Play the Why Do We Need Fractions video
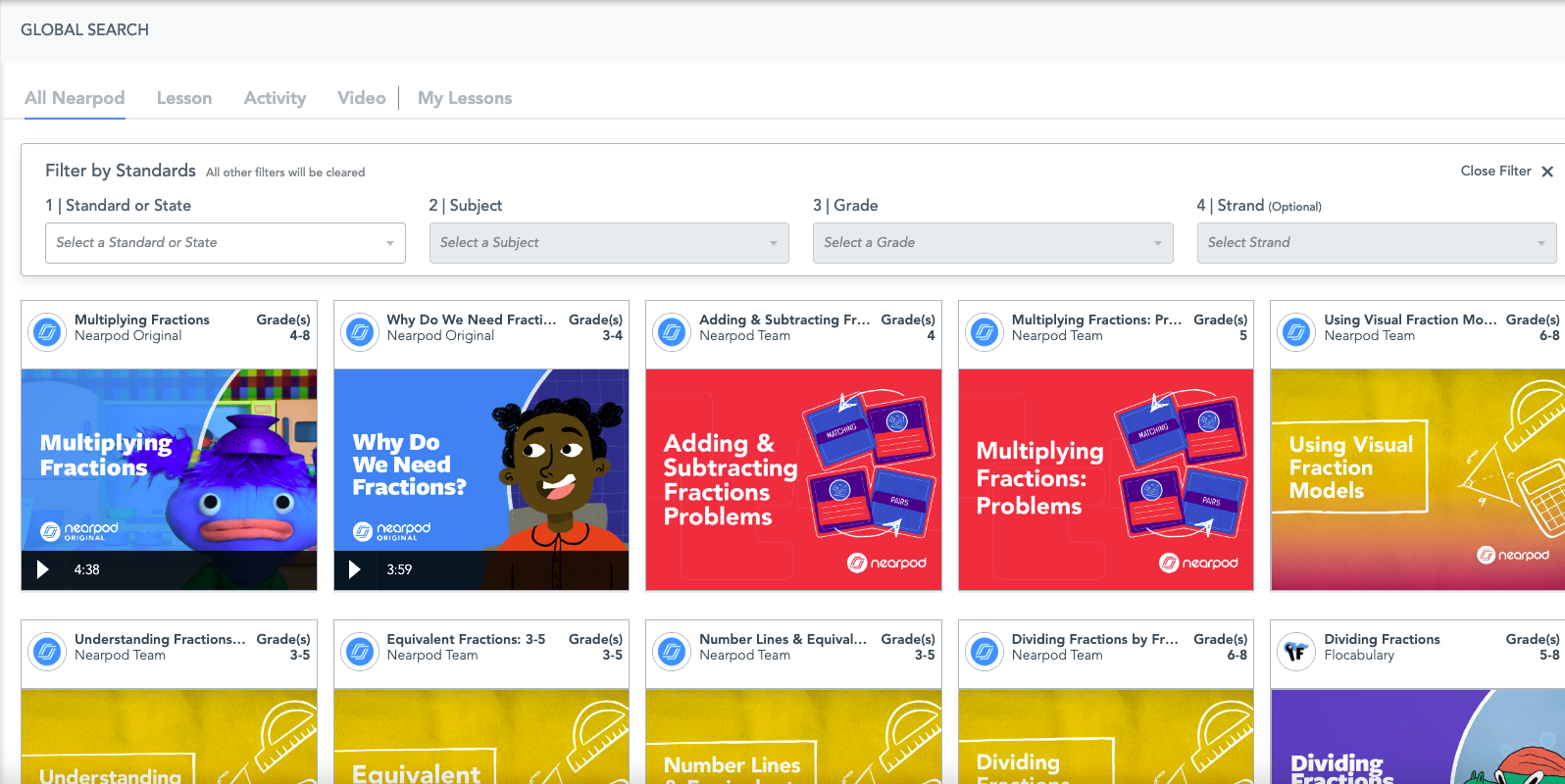The image size is (1565, 784). tap(355, 569)
